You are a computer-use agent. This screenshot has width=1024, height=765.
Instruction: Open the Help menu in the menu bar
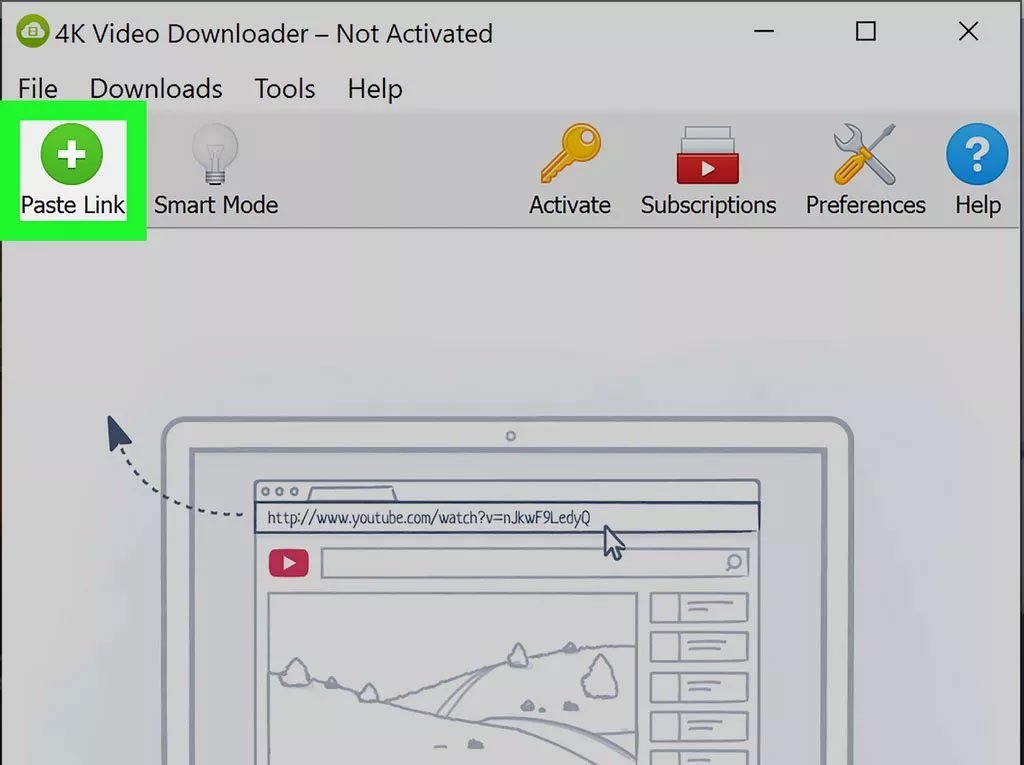point(375,89)
